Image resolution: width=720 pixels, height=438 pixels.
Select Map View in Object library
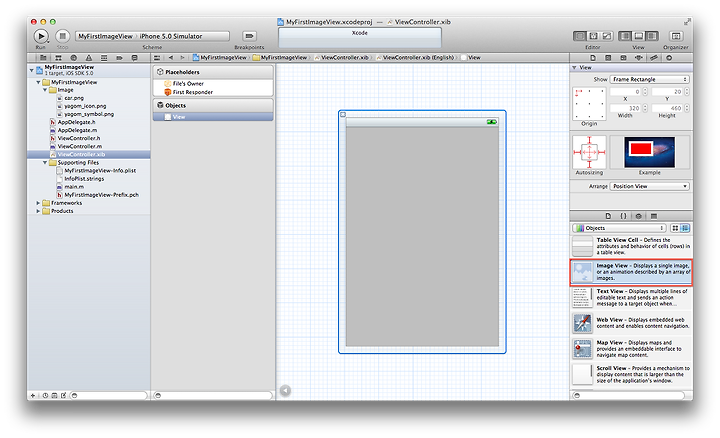point(631,349)
